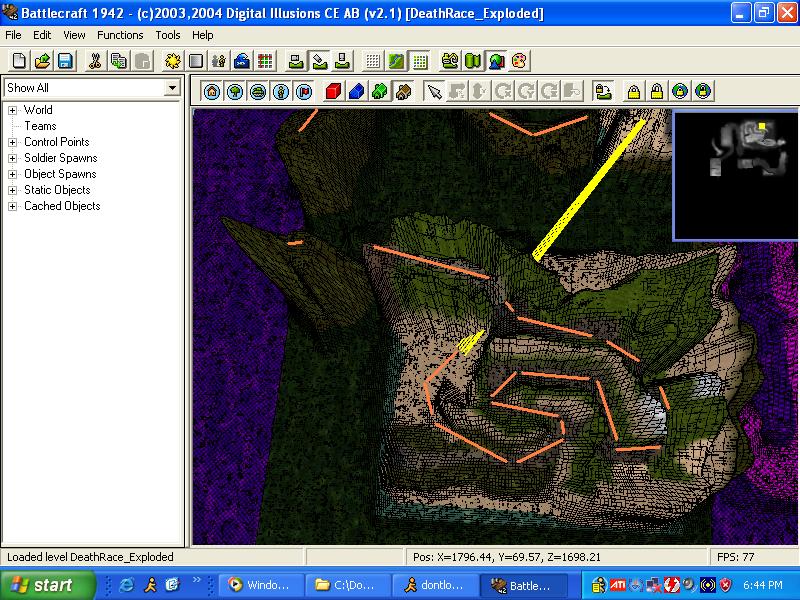Show hidden quick launch icons via the chevron
Screen dimensions: 800x600
pyautogui.click(x=196, y=580)
